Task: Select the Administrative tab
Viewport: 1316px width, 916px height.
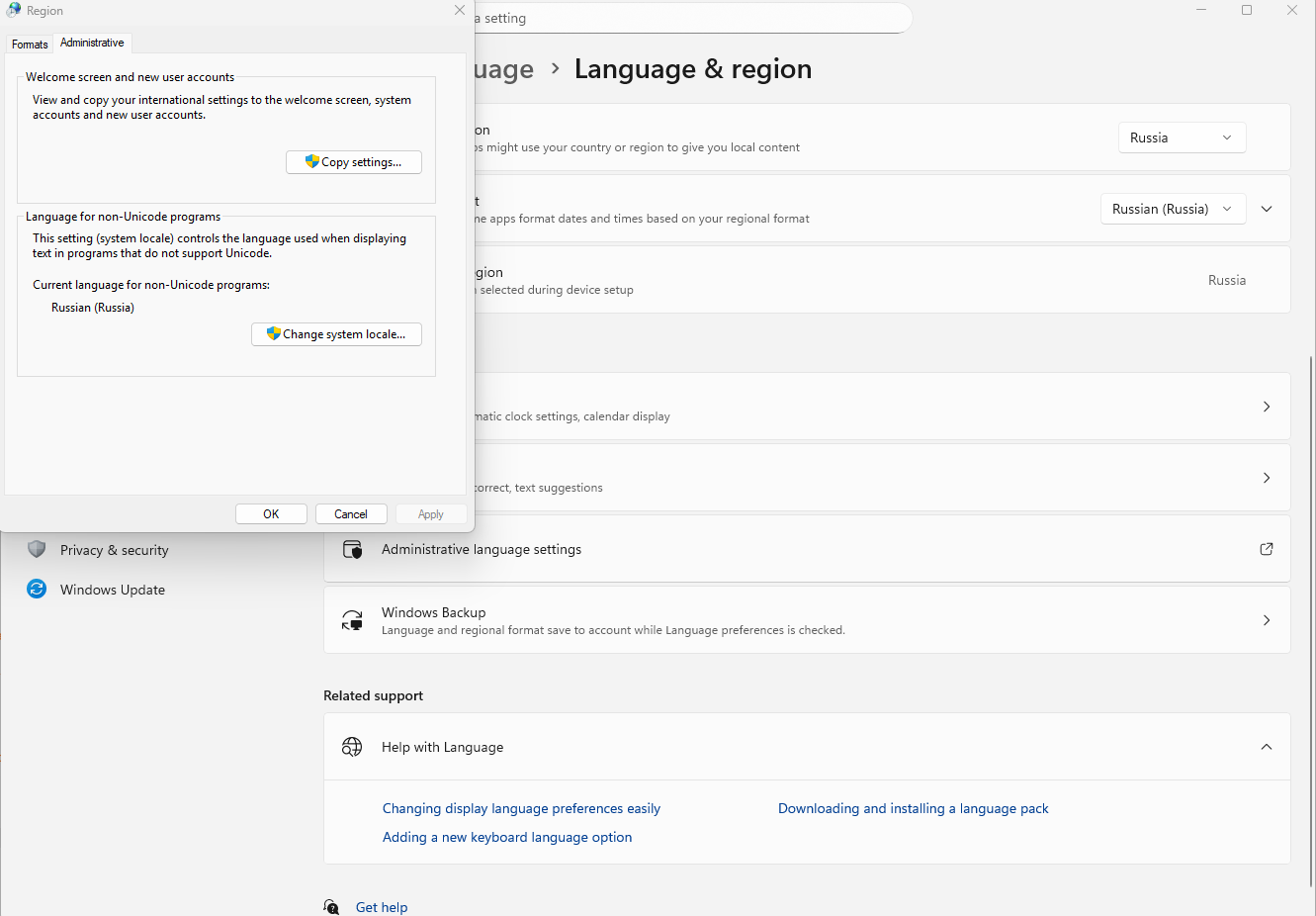Action: (x=92, y=43)
